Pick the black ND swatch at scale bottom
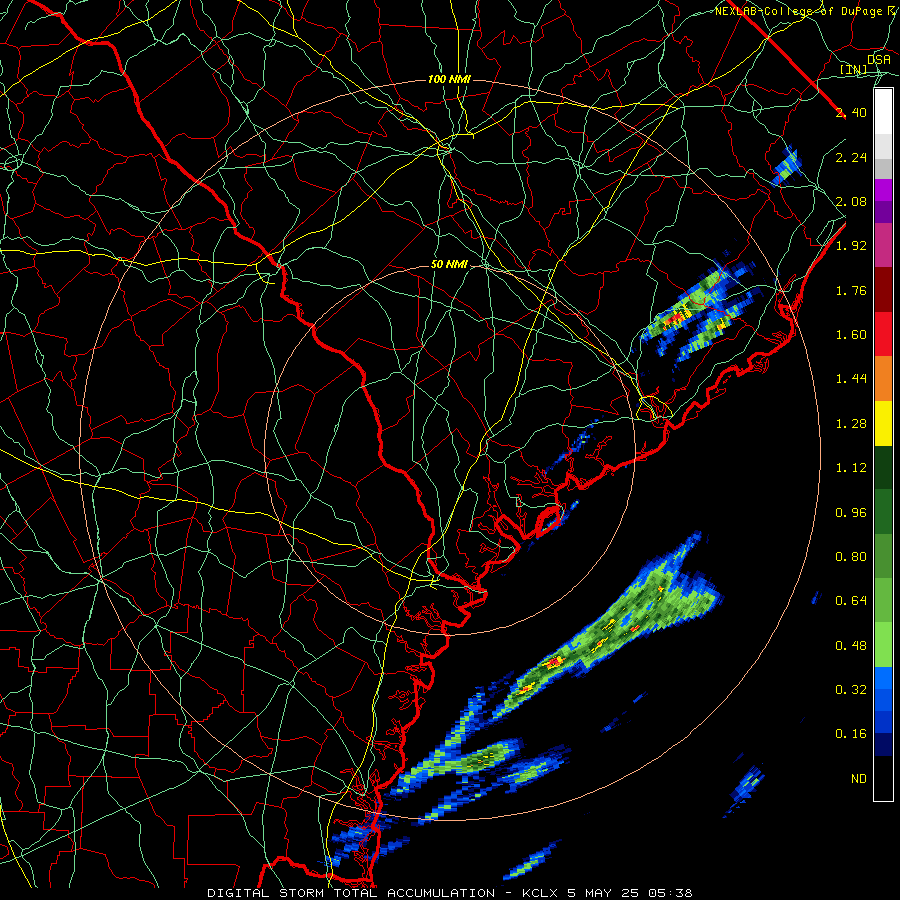Screen dimensions: 900x900 pyautogui.click(x=883, y=778)
